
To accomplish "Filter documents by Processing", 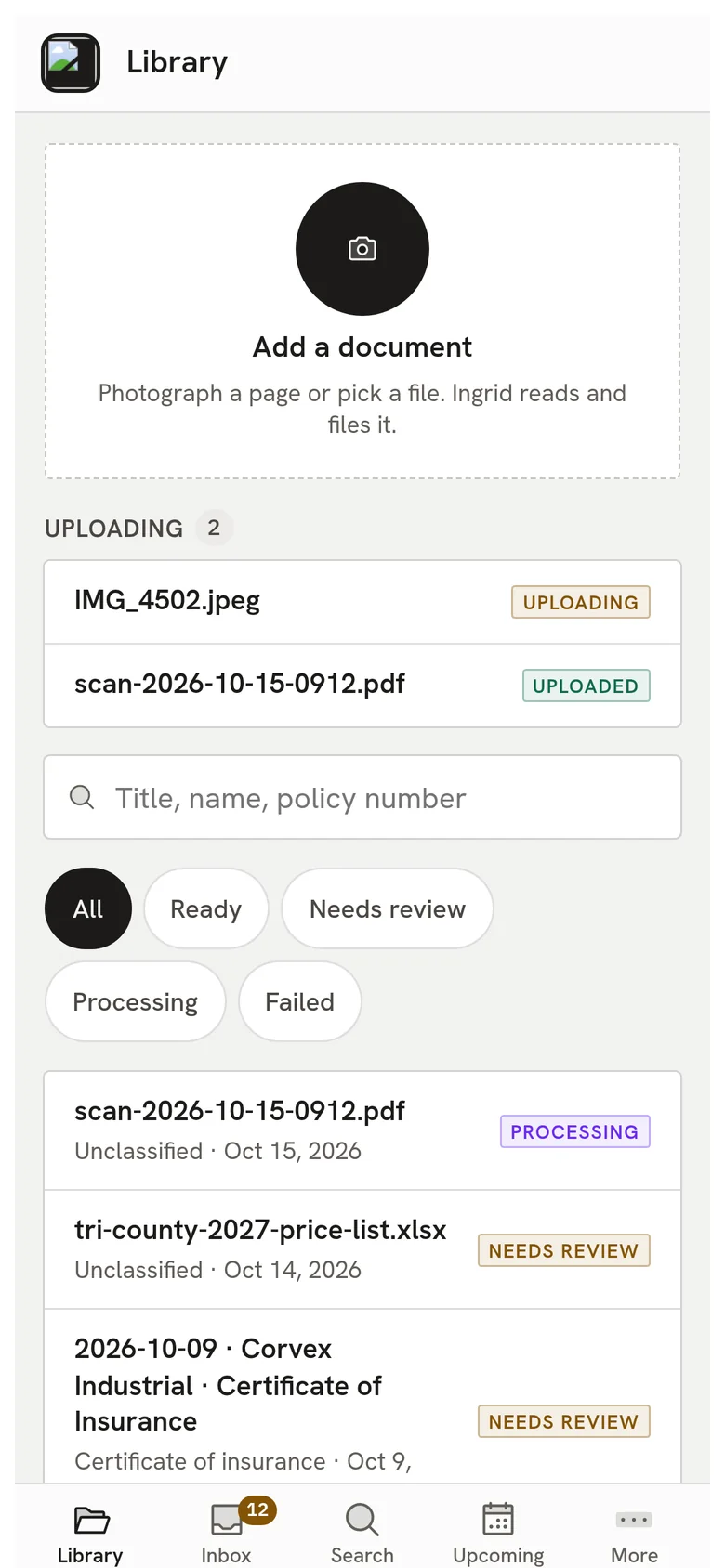I will point(136,1001).
